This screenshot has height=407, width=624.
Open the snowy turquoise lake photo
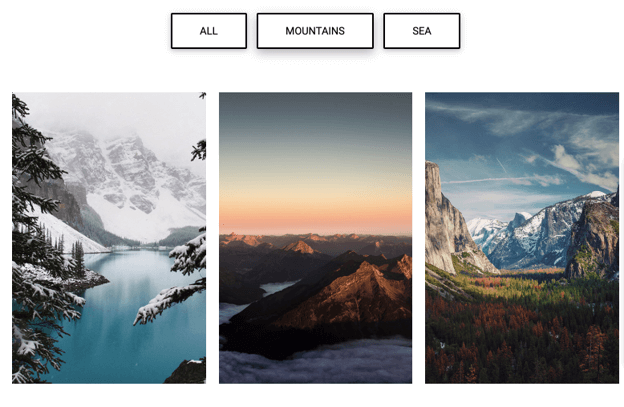pos(109,238)
